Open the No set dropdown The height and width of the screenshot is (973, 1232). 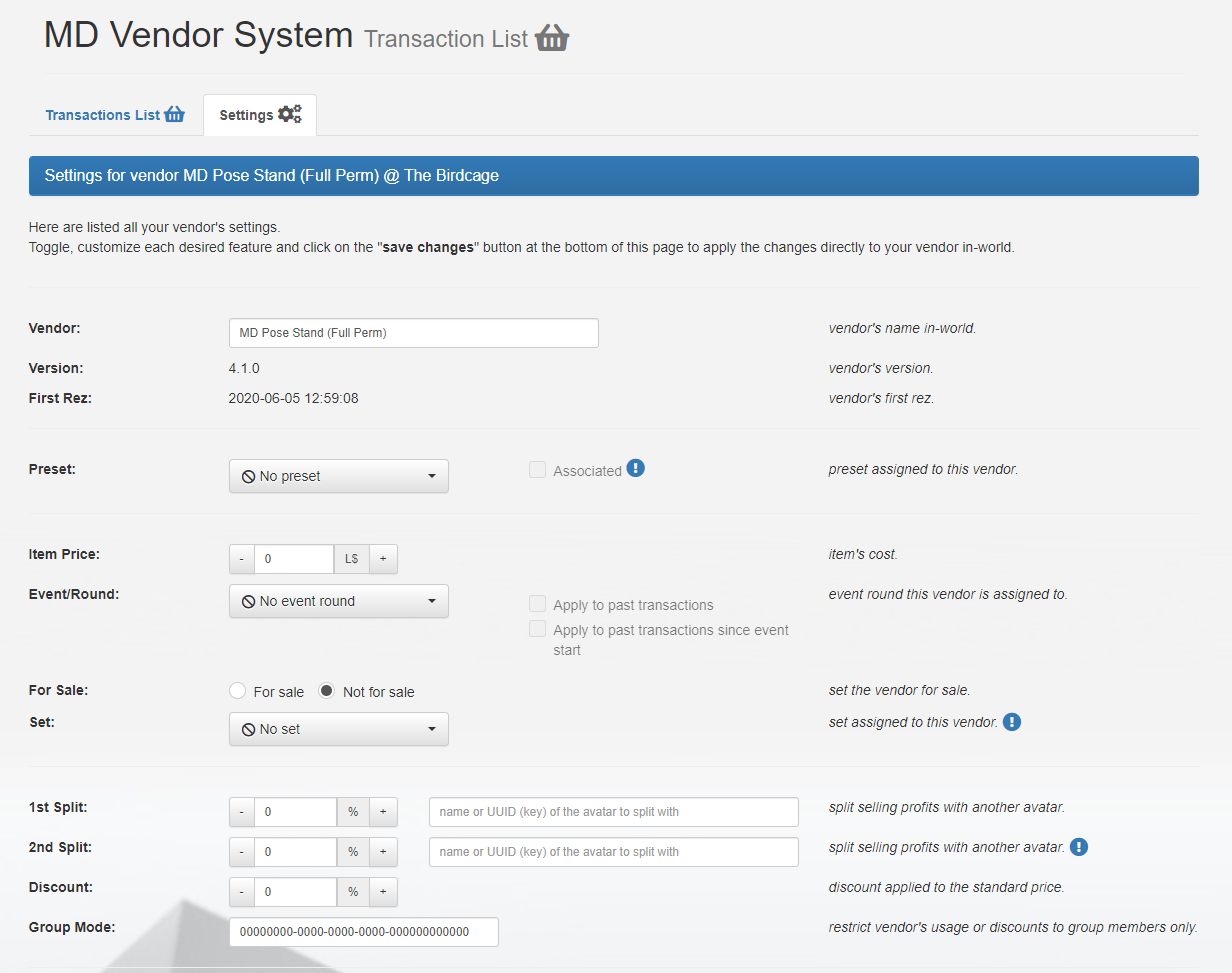339,729
